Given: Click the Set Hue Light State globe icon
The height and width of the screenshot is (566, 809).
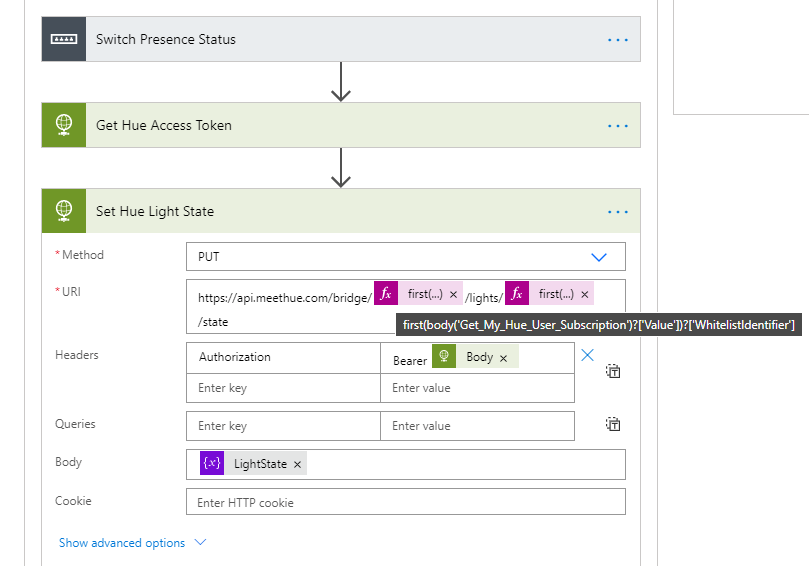Looking at the screenshot, I should [x=64, y=211].
